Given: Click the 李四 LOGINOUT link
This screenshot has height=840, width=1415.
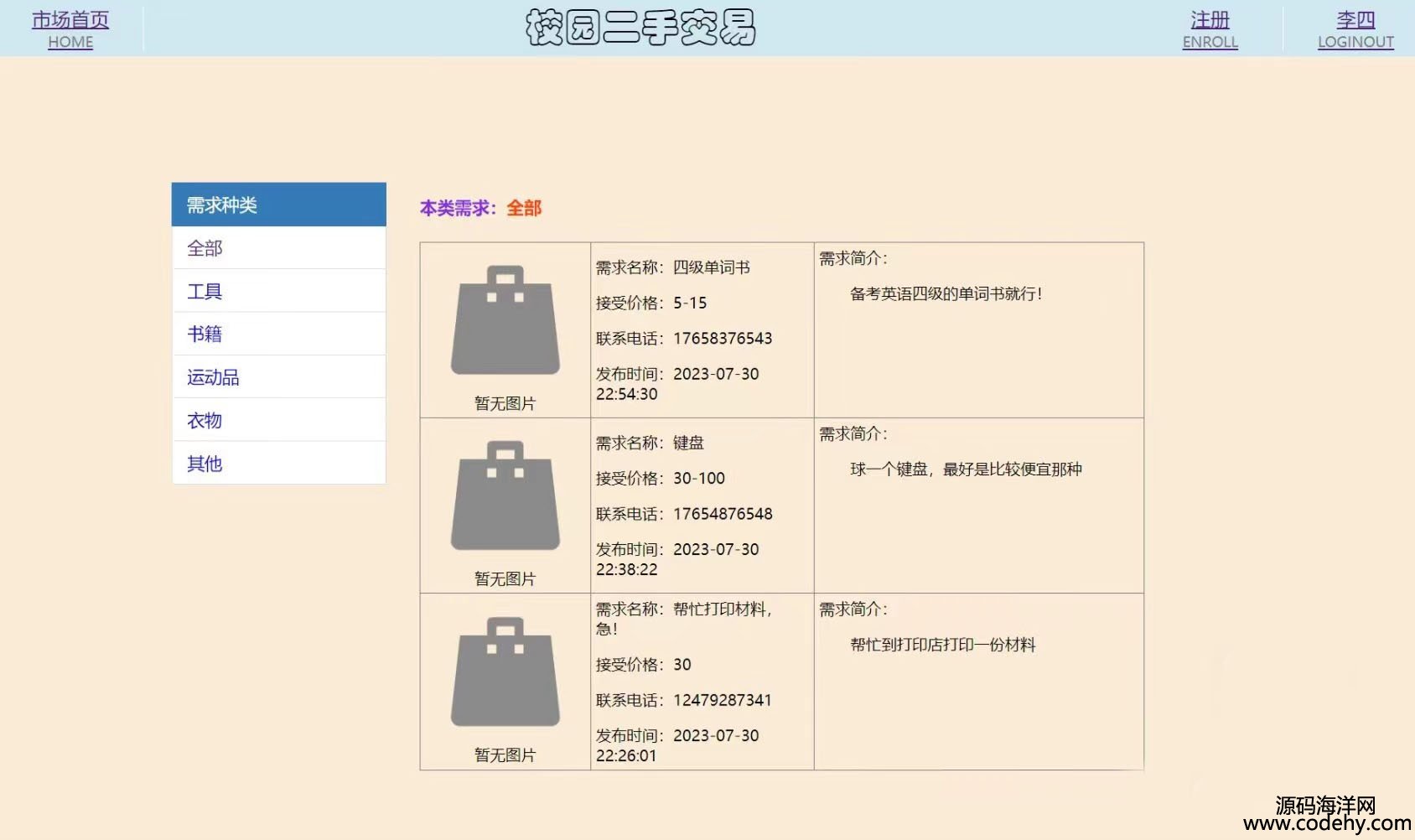Looking at the screenshot, I should (x=1355, y=29).
